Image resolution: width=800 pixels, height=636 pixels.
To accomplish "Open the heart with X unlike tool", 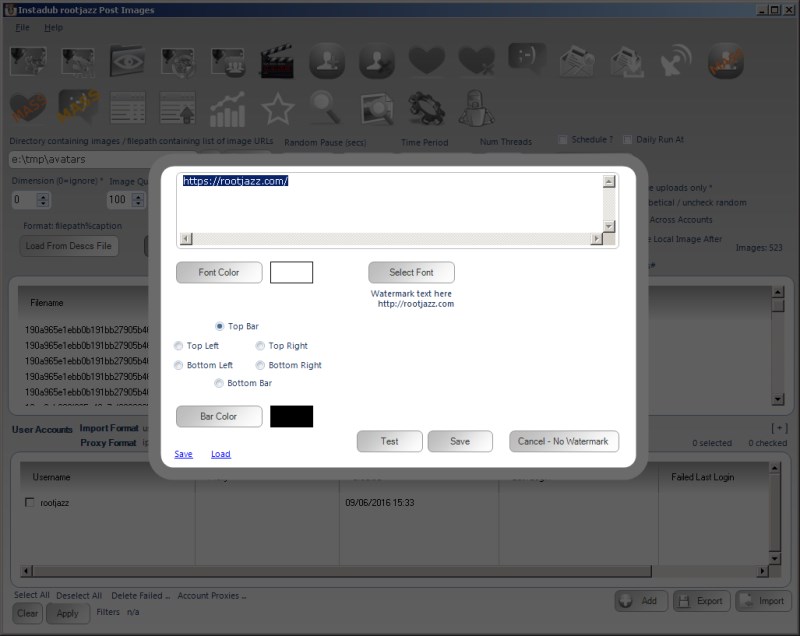I will click(477, 61).
